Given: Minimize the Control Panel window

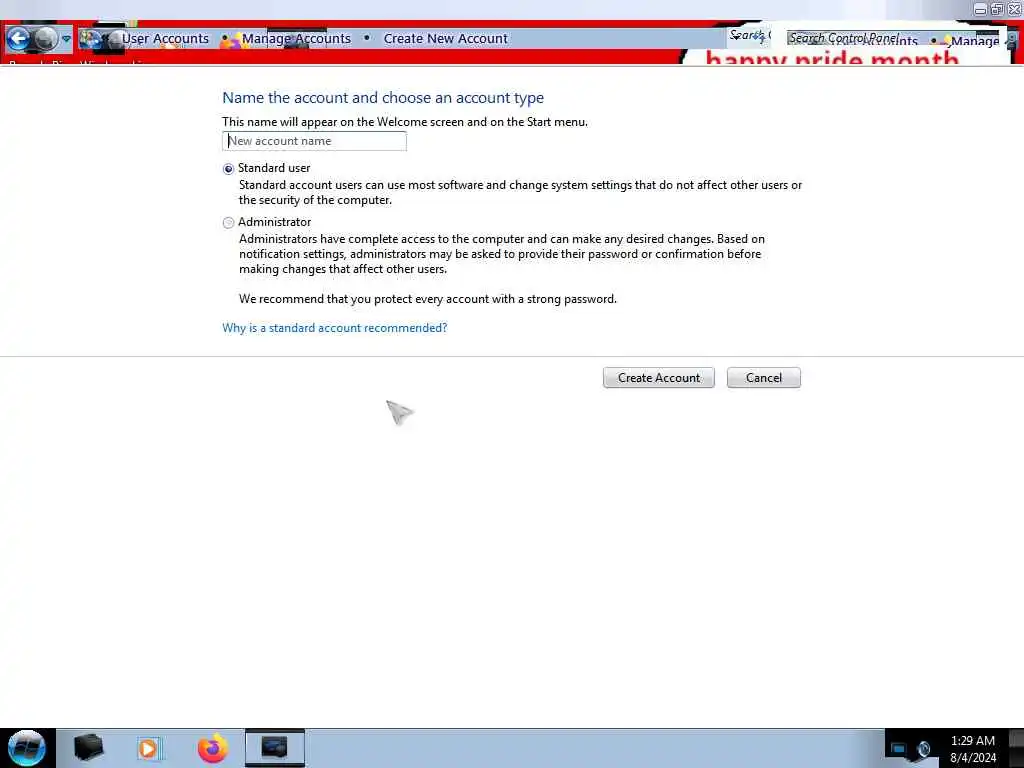Looking at the screenshot, I should pos(980,9).
